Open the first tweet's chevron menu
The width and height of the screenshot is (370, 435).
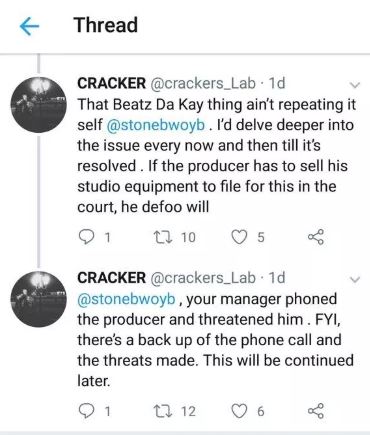tap(355, 85)
